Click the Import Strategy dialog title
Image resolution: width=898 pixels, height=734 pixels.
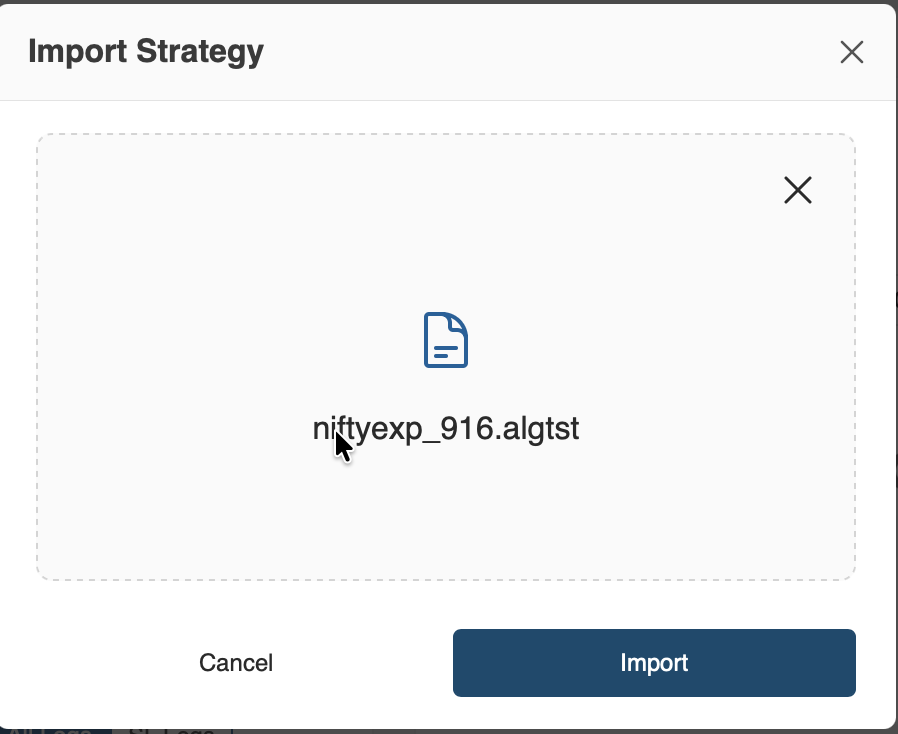[146, 51]
